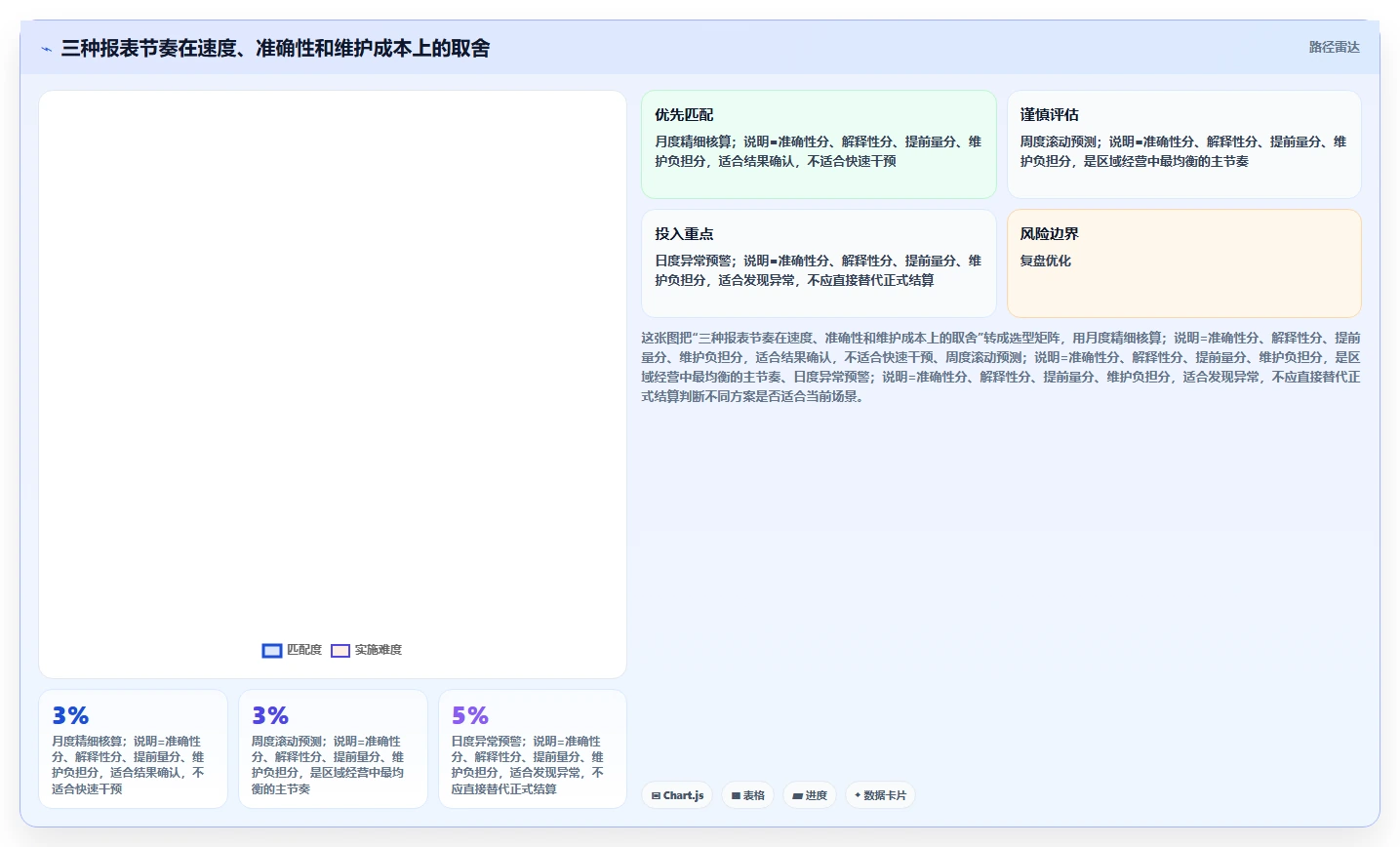Click the main title 三种报表节奏在速度
Screen dimensions: 1400x847
pos(275,48)
